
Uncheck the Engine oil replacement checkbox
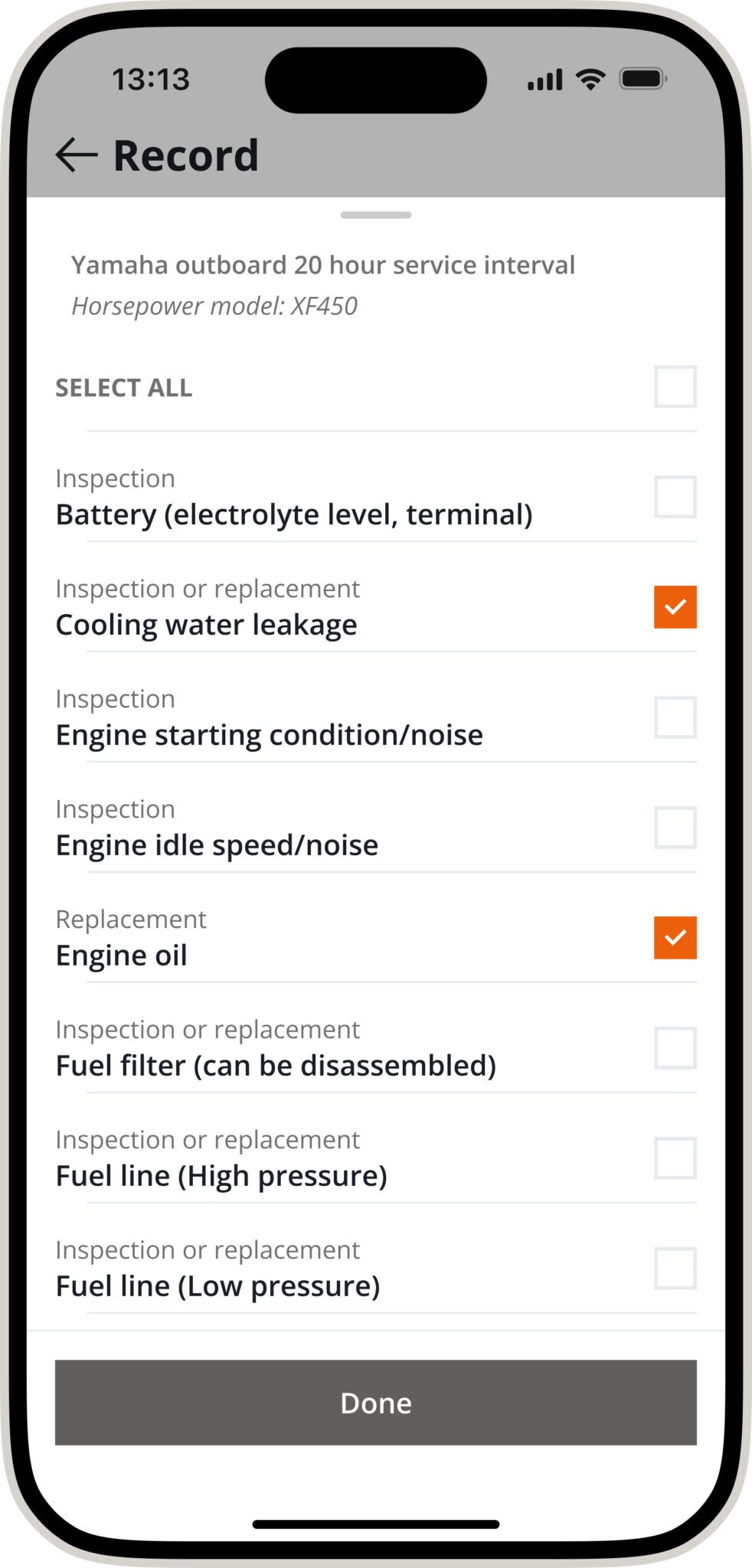[675, 938]
